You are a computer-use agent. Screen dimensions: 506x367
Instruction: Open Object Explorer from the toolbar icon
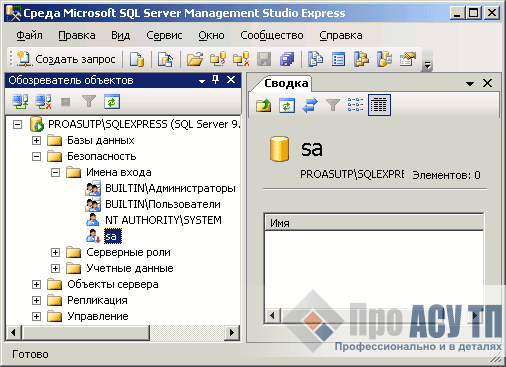click(361, 59)
